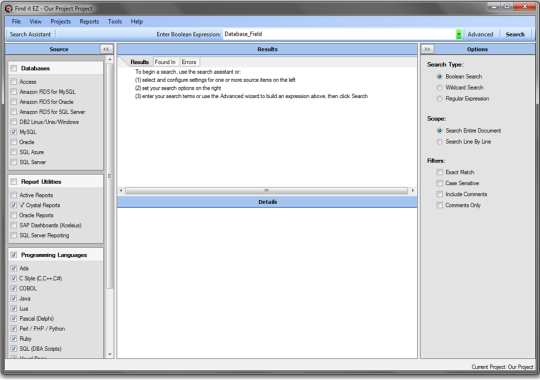The image size is (540, 380).
Task: Enable SQL Server Reporting checkbox
Action: click(13, 235)
